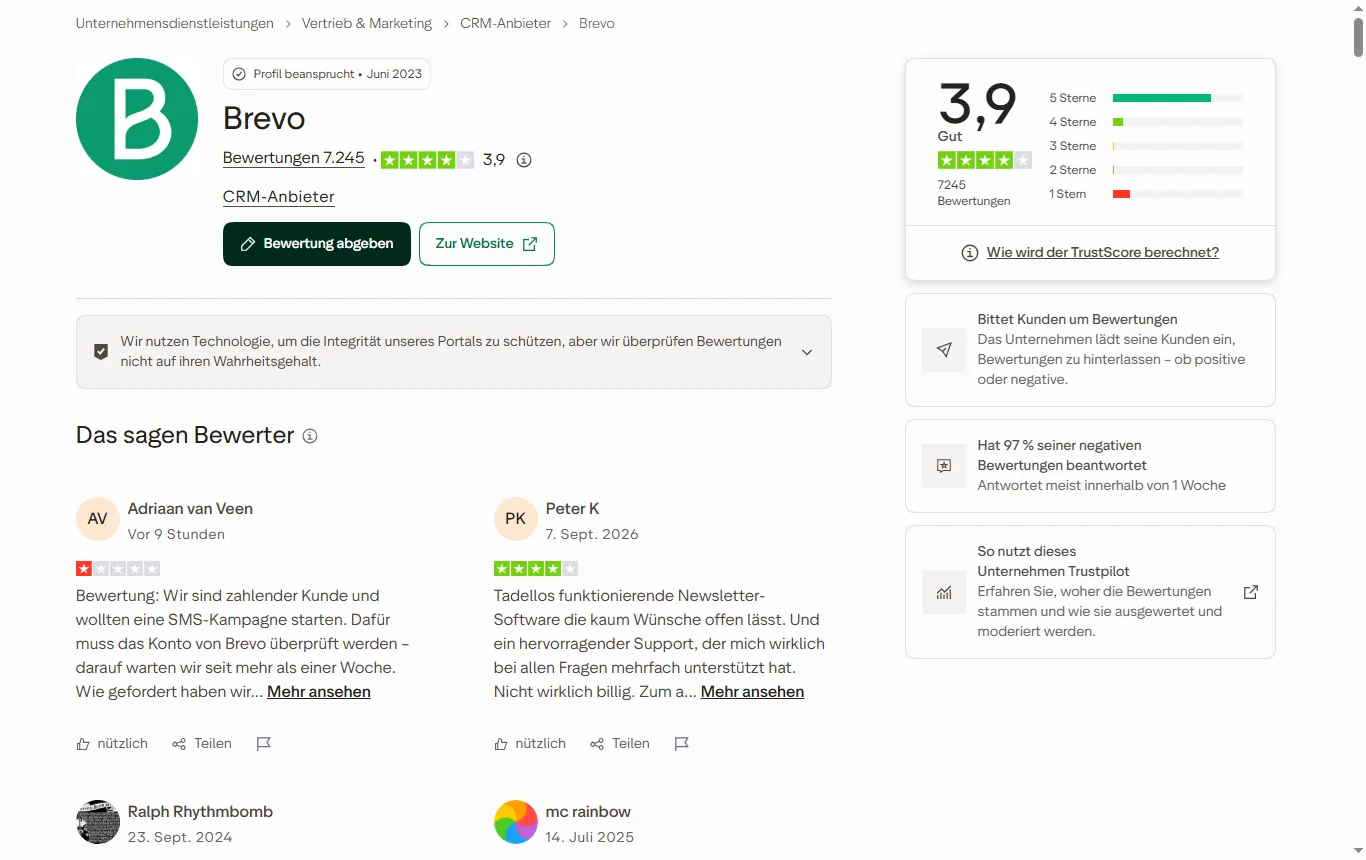Click the thumbs-up icon under Peter K's review

point(501,744)
